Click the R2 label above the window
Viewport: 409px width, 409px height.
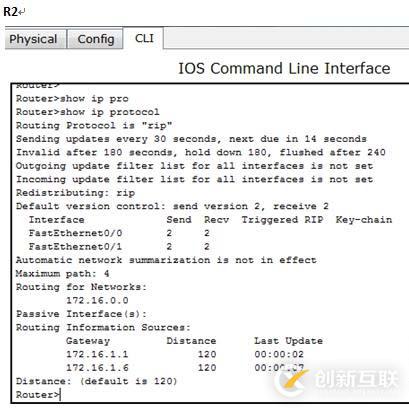(10, 12)
